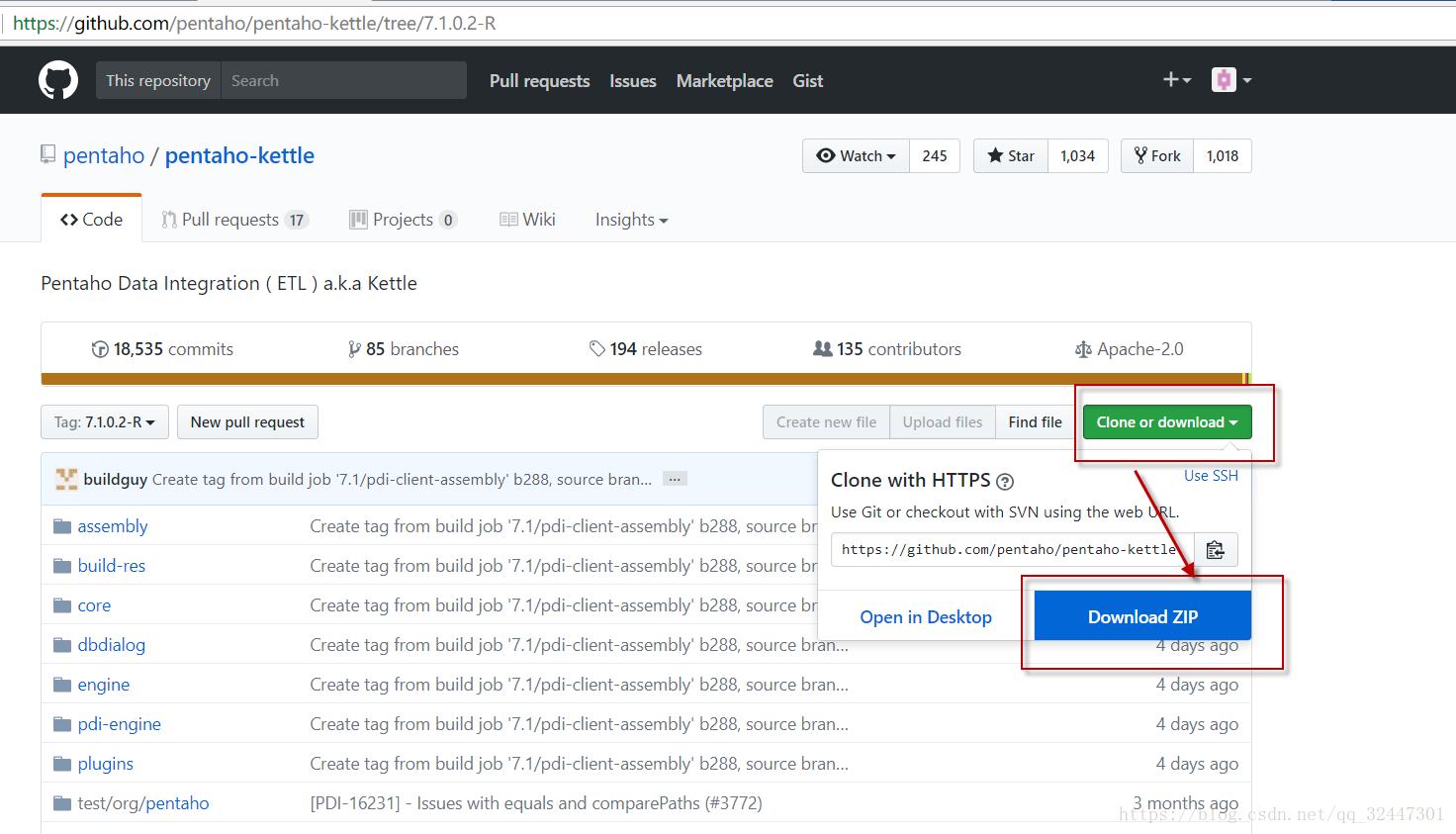The image size is (1456, 834).
Task: Open the GitHub Octocat home logo
Action: [58, 80]
